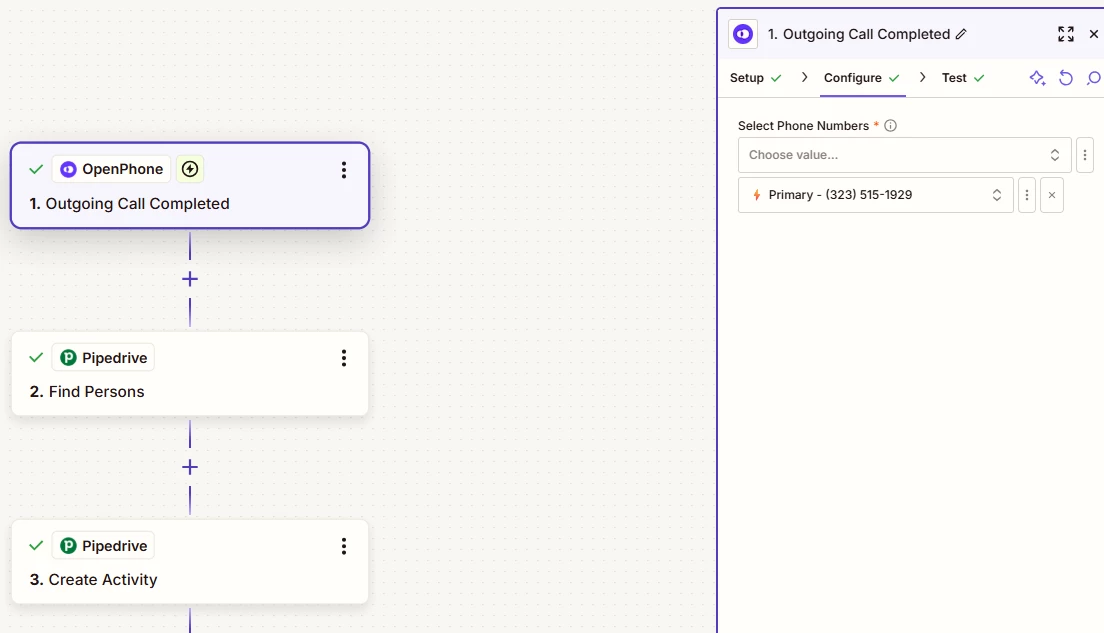Add a step after Outgoing Call Completed
Image resolution: width=1104 pixels, height=633 pixels.
190,279
